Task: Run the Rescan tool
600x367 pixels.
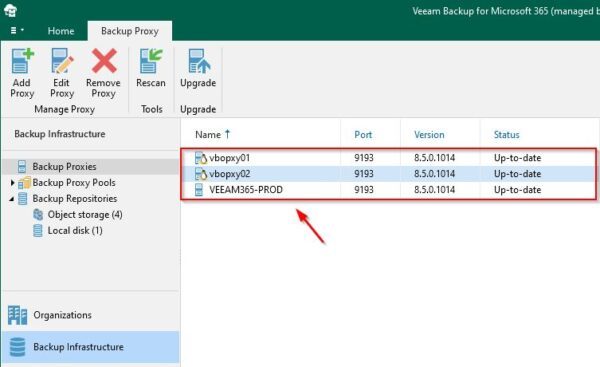Action: (151, 68)
